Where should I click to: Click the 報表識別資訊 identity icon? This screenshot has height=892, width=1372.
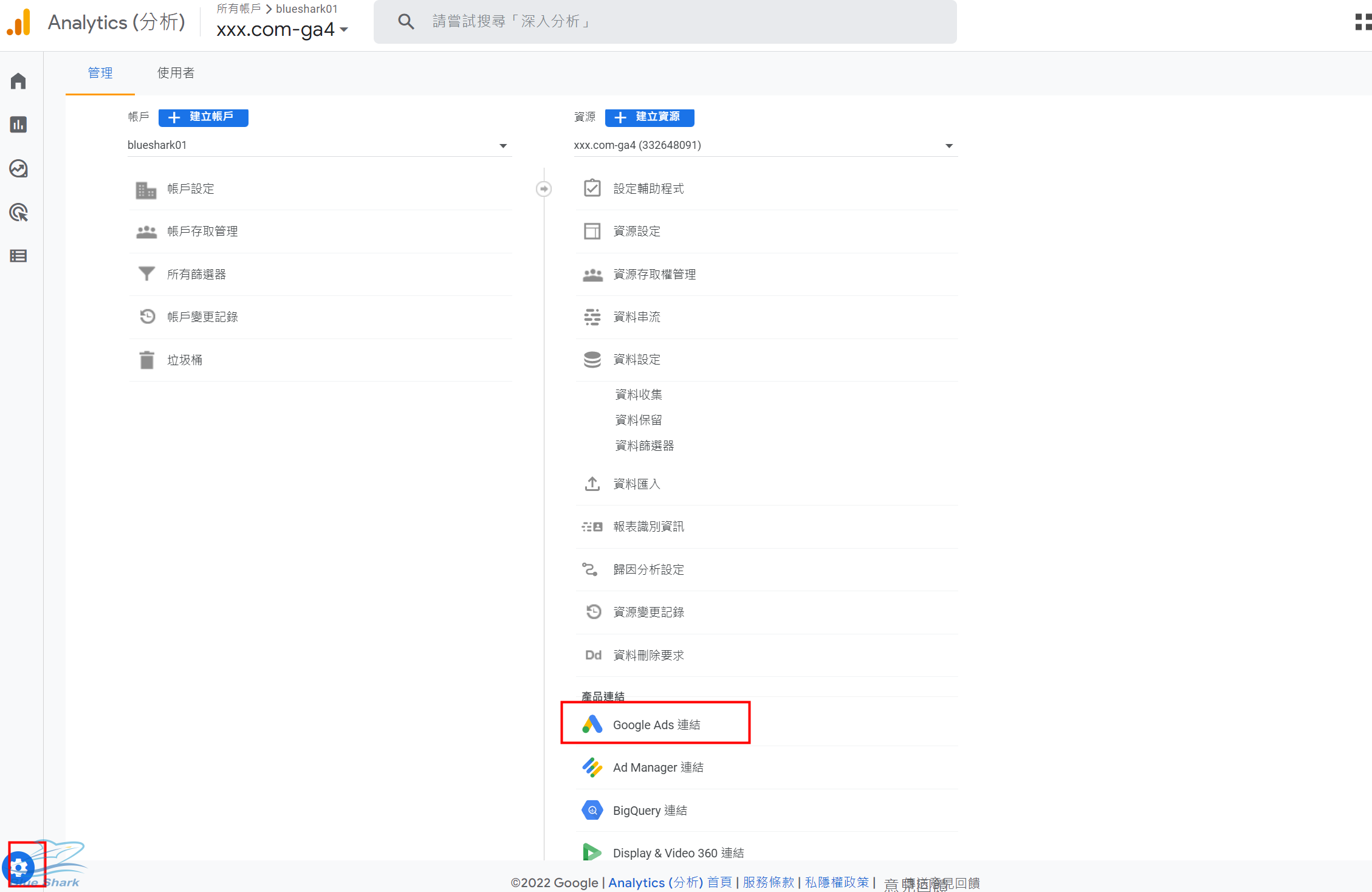[x=592, y=526]
